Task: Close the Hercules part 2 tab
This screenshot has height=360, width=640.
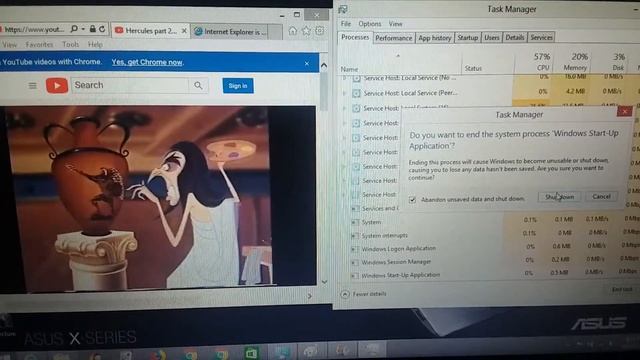Action: tap(184, 31)
